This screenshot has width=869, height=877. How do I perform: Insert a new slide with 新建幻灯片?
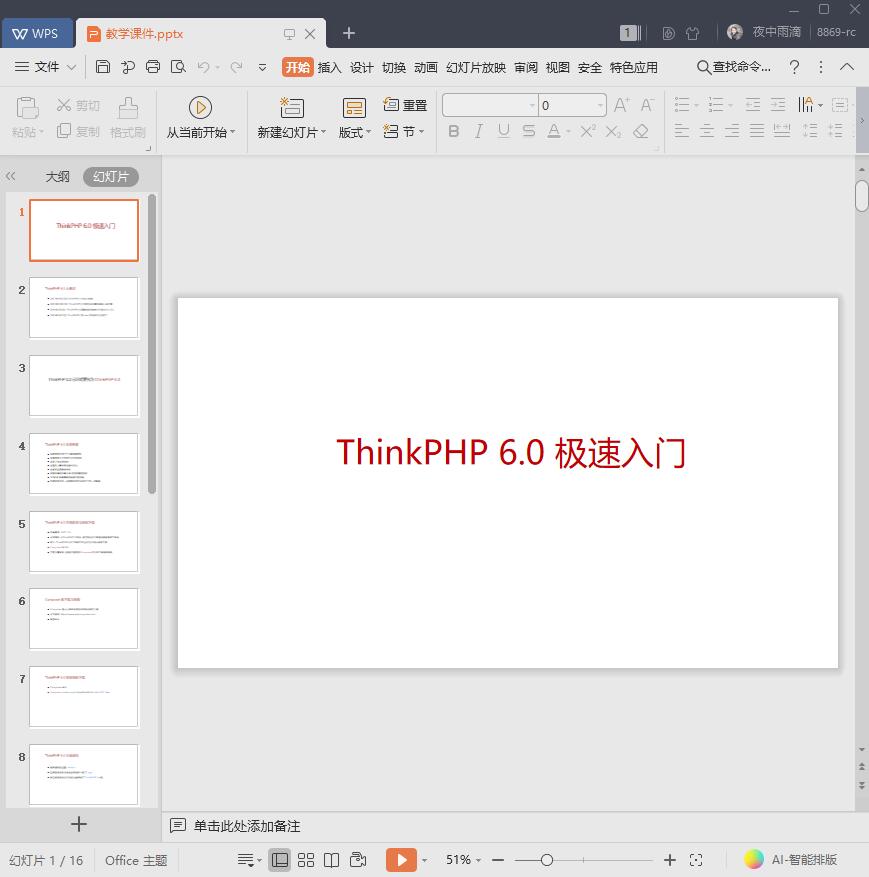pyautogui.click(x=290, y=113)
